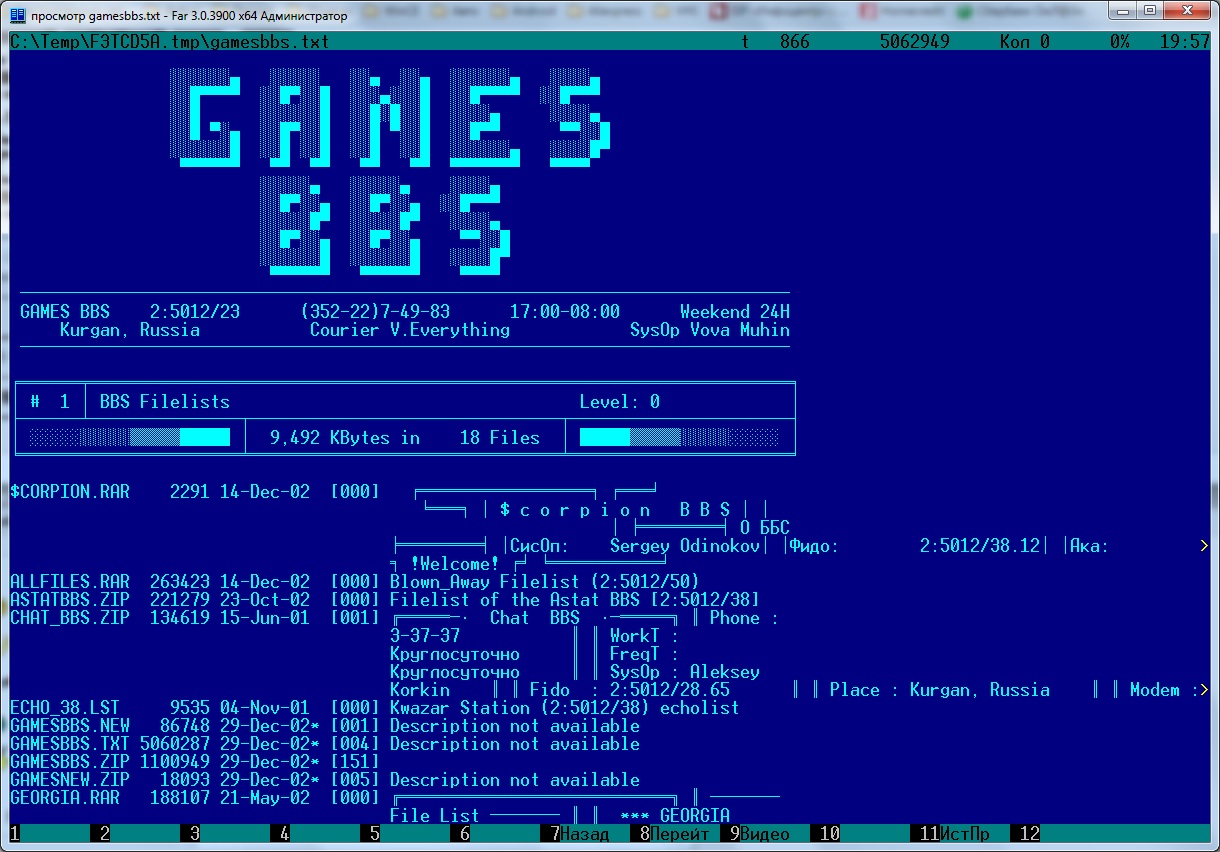Click GAMESNEW.ZIP file entry

coord(70,780)
